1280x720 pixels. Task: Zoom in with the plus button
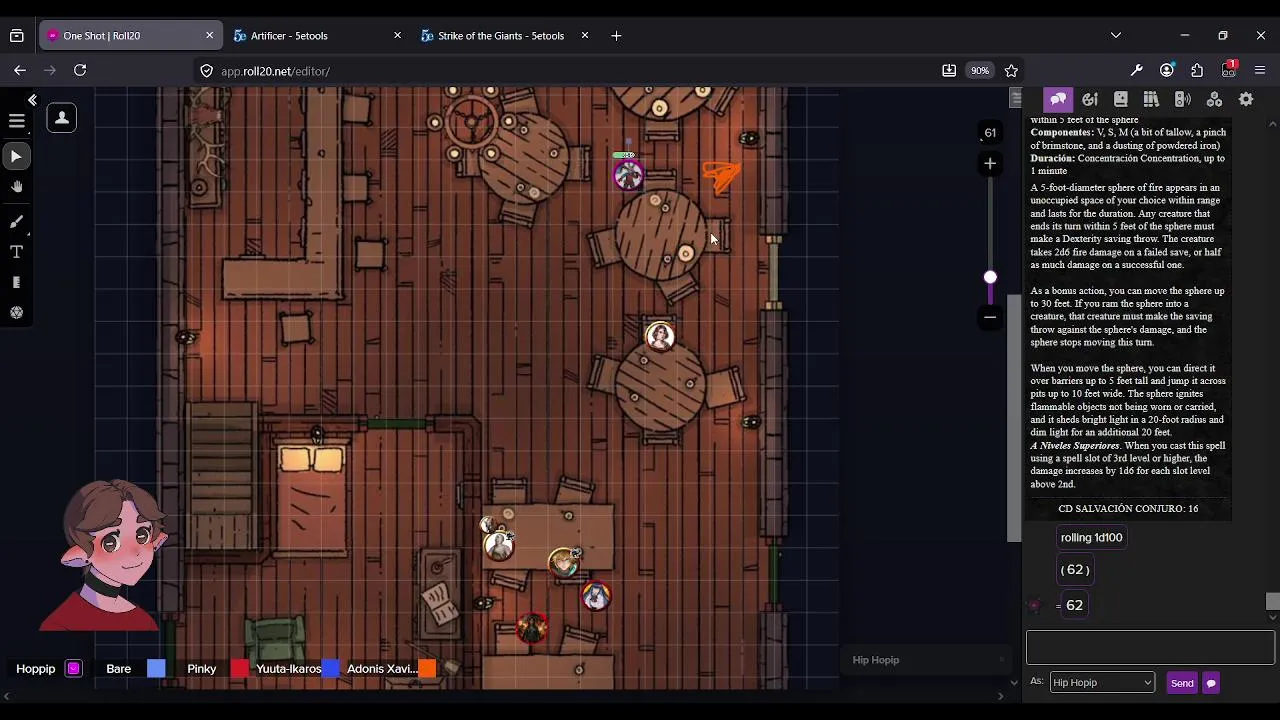pos(990,163)
